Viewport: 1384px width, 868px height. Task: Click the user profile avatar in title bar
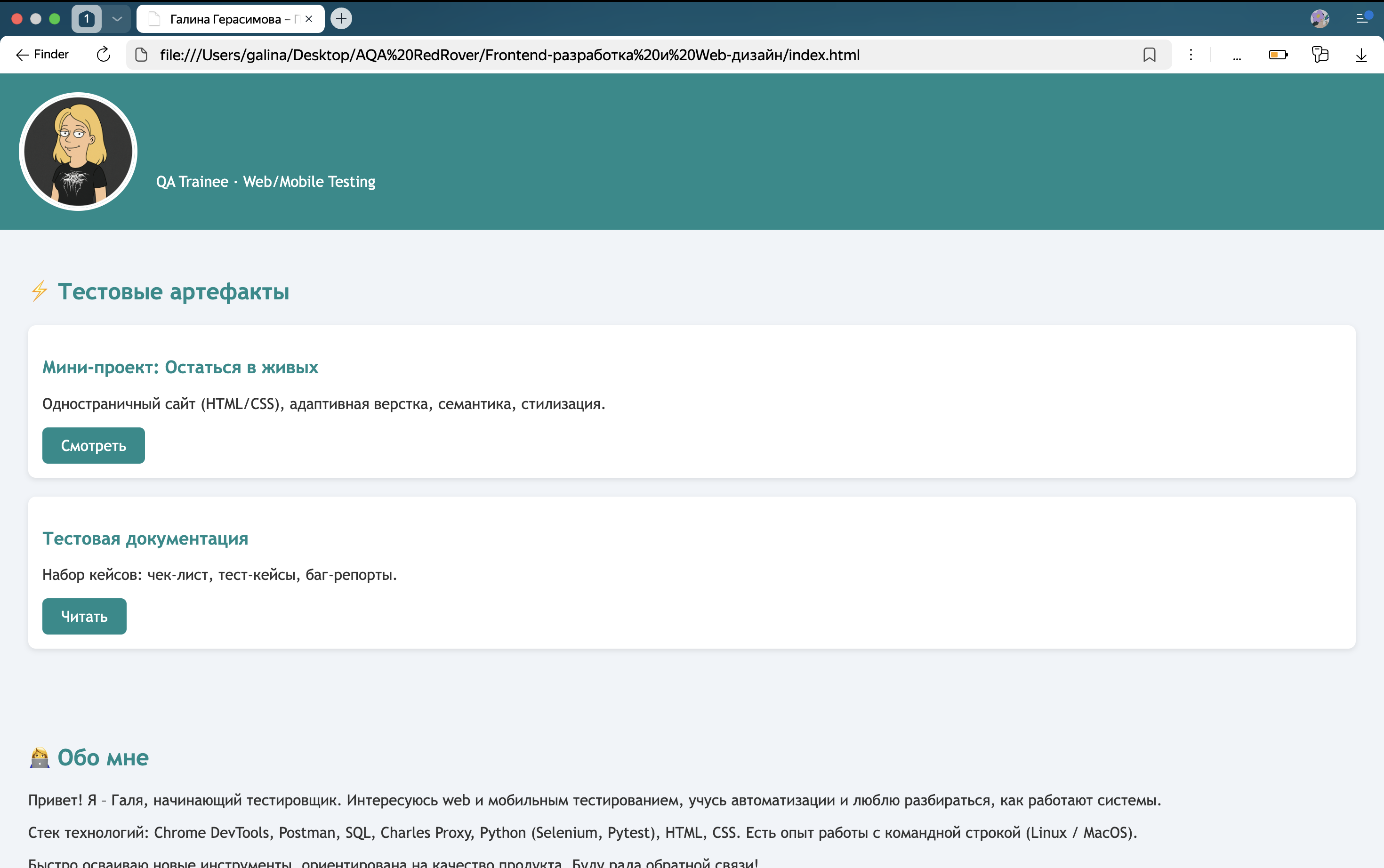[1320, 19]
